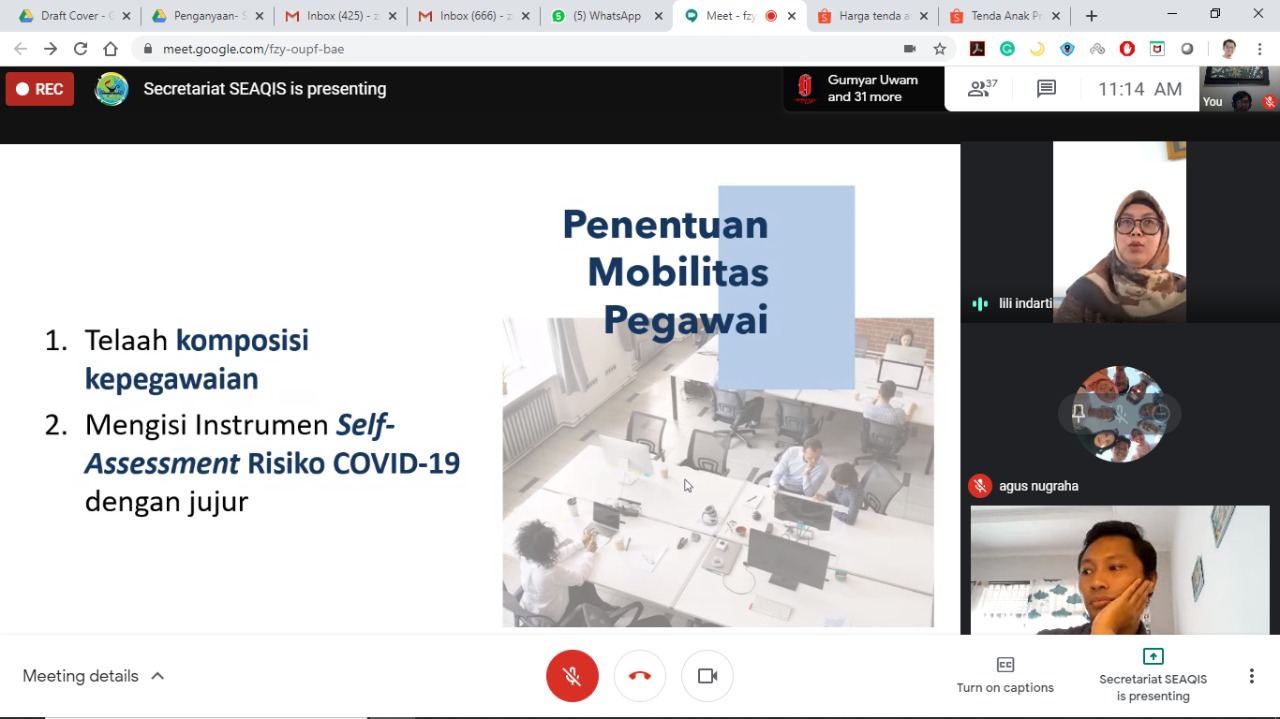Open the chat messages panel
This screenshot has height=719, width=1280.
(x=1046, y=89)
